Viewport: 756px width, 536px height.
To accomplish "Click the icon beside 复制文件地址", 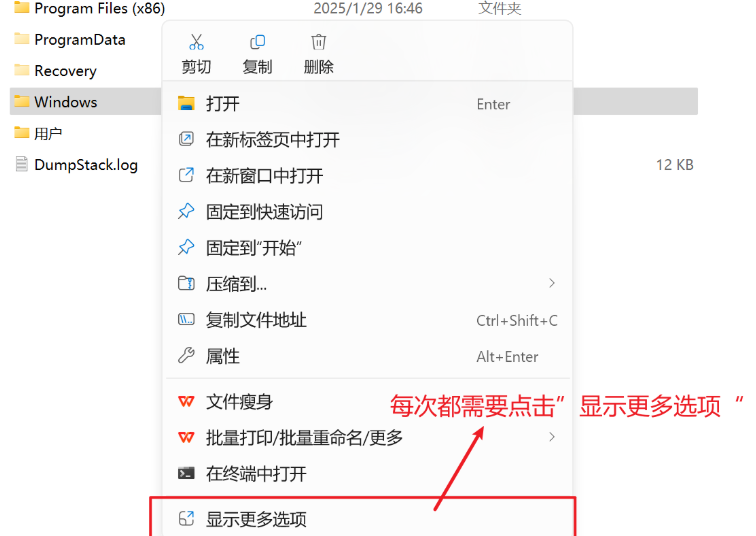I will pos(186,320).
